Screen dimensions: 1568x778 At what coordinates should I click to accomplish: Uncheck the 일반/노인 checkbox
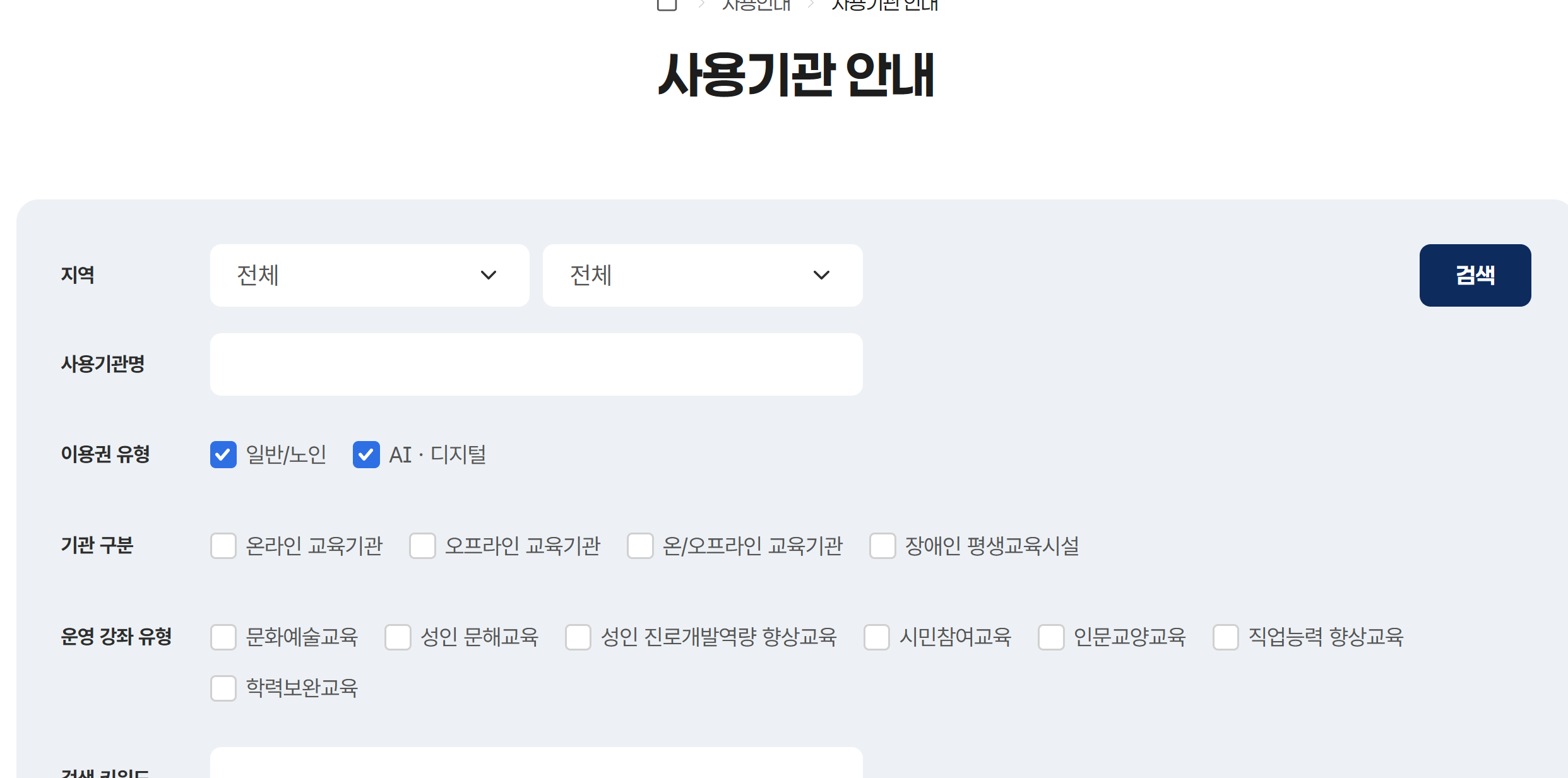pos(223,454)
